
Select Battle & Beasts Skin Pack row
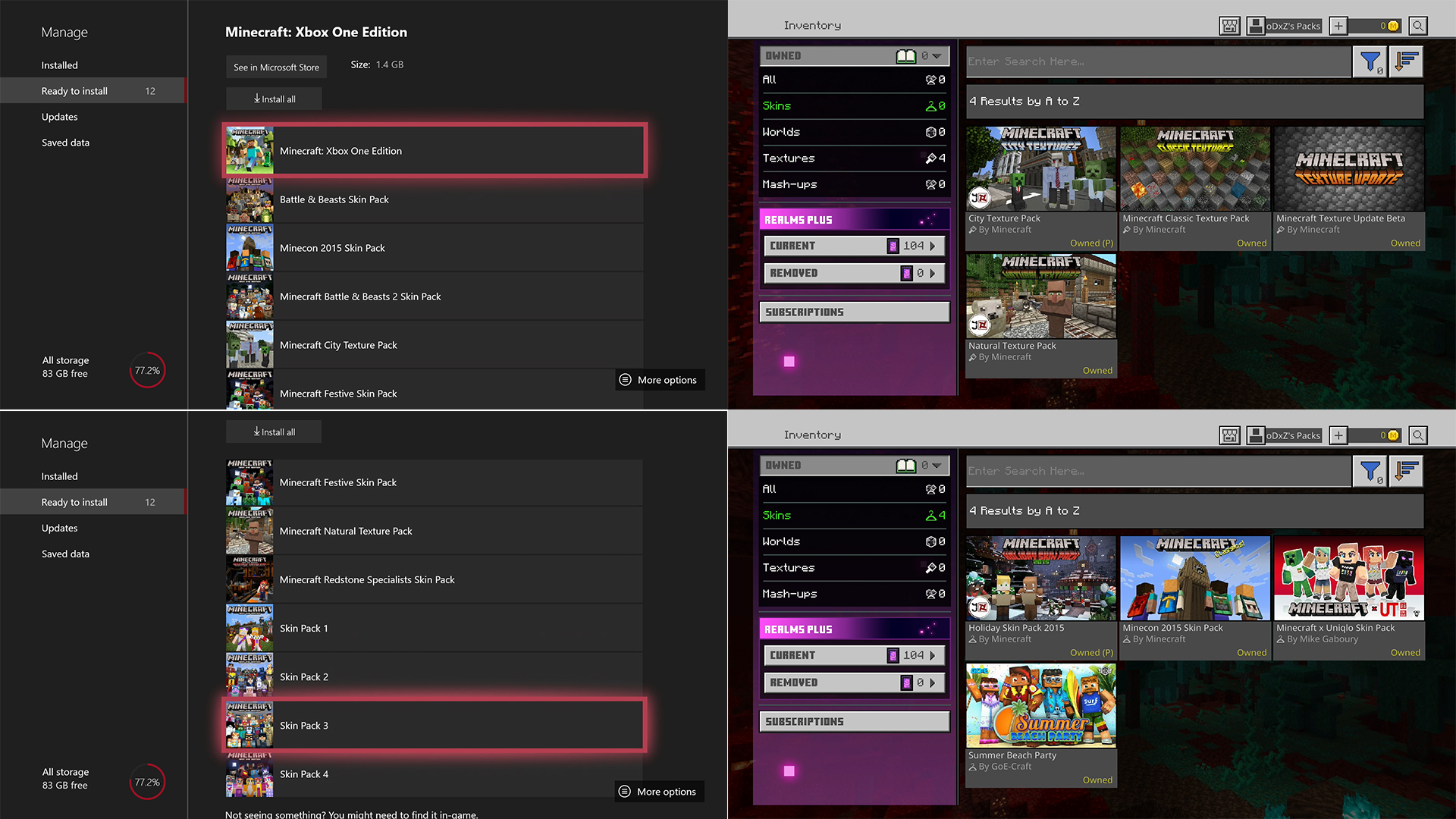tap(435, 199)
